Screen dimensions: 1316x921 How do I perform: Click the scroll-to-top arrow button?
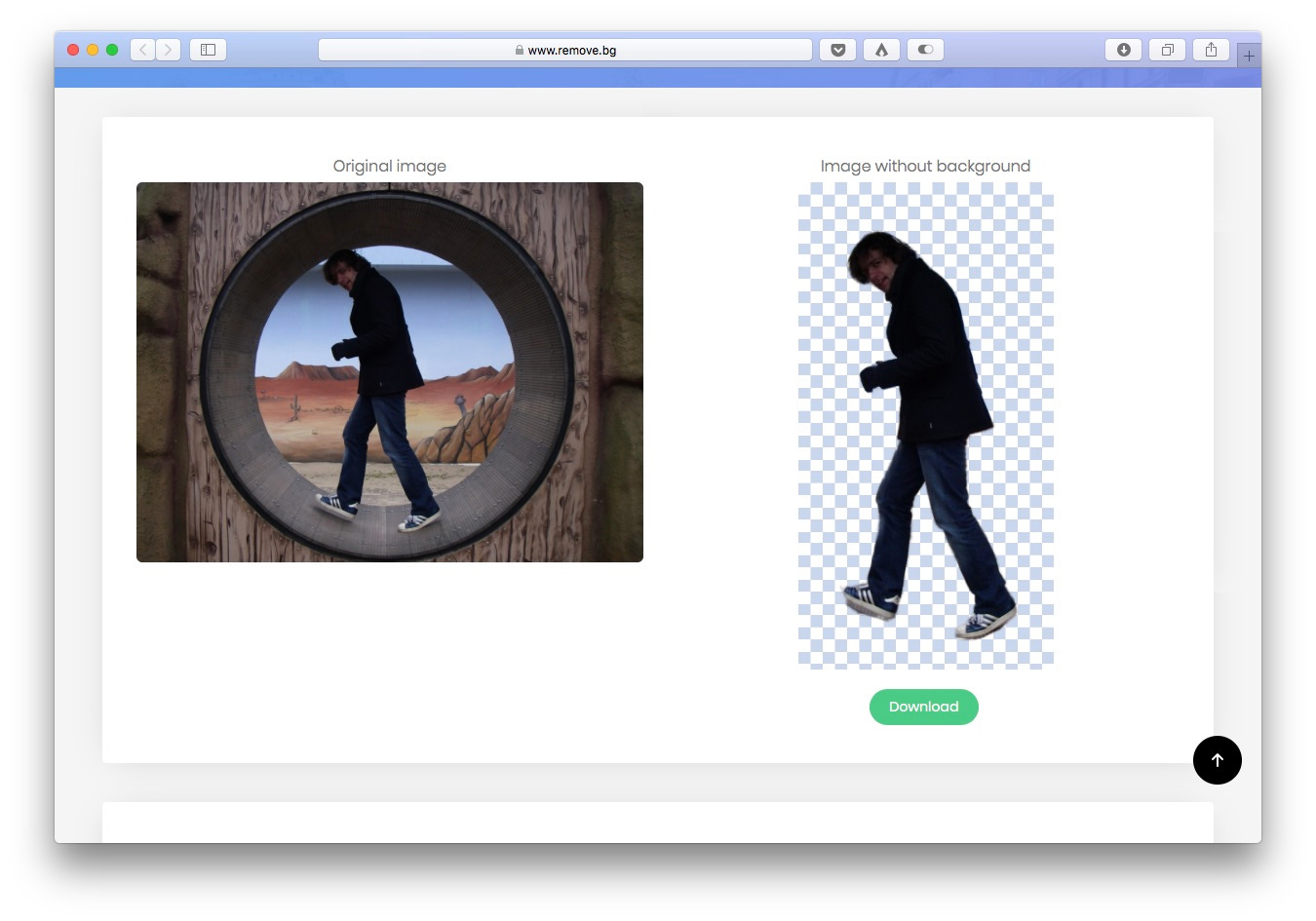(1218, 760)
